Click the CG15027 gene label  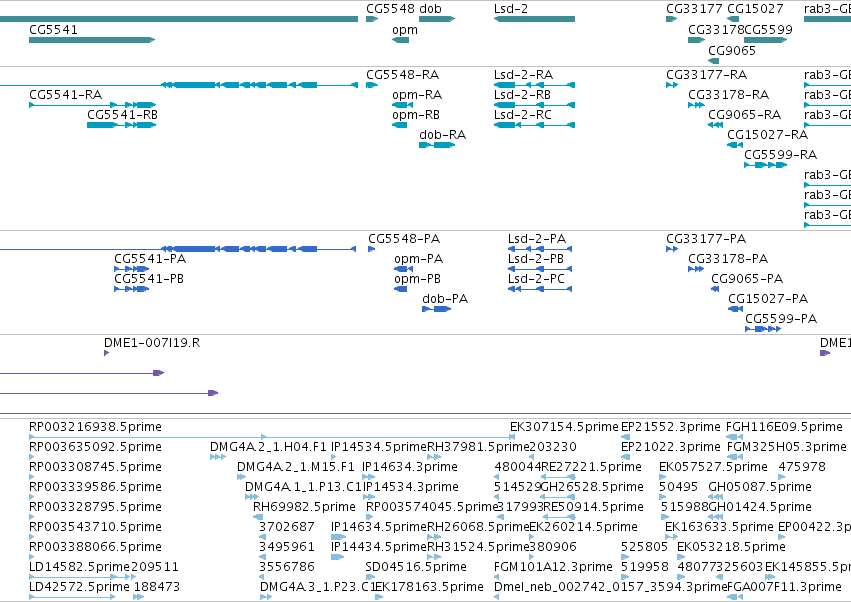click(755, 9)
